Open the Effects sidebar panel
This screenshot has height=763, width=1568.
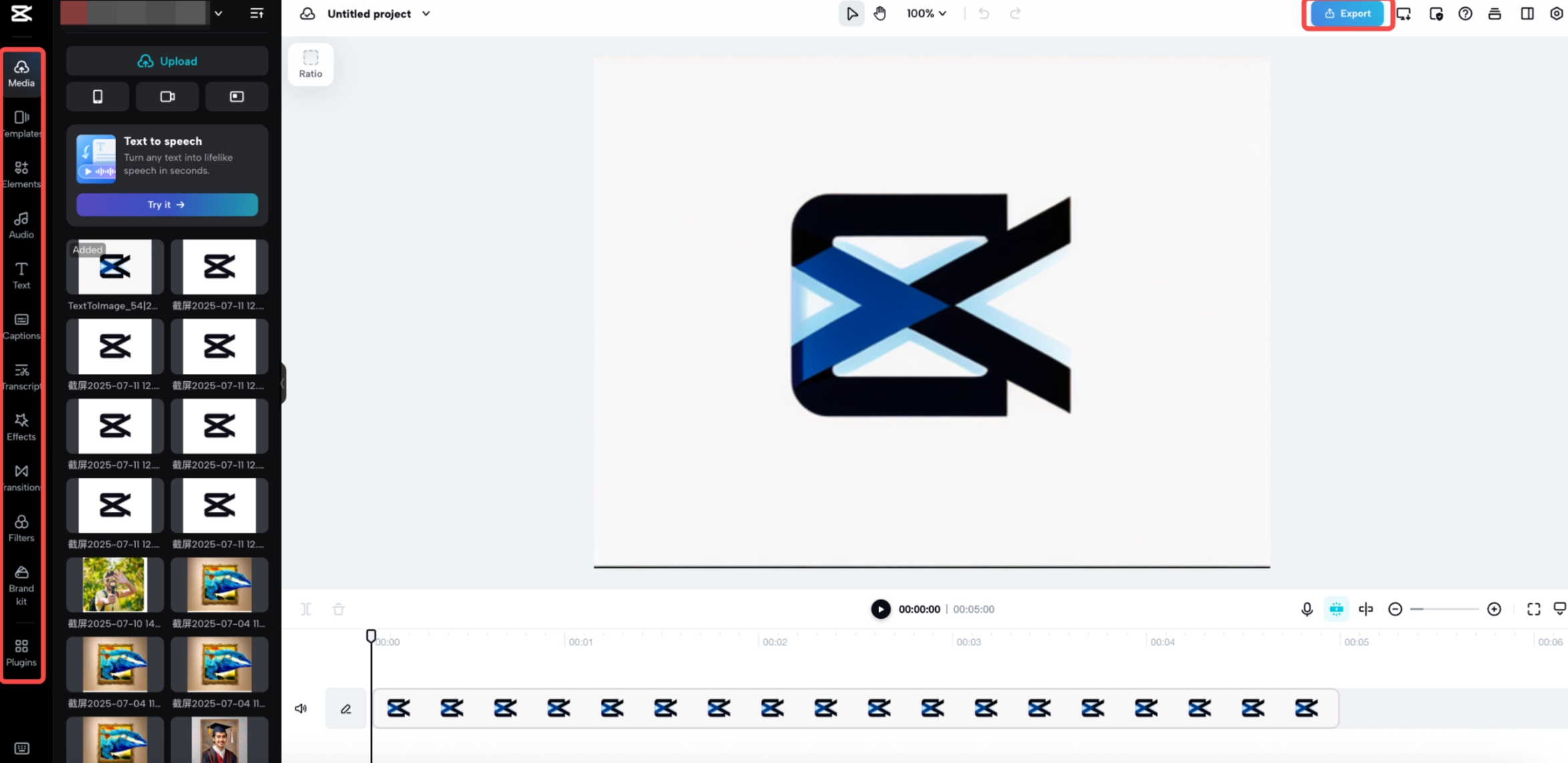[x=21, y=427]
